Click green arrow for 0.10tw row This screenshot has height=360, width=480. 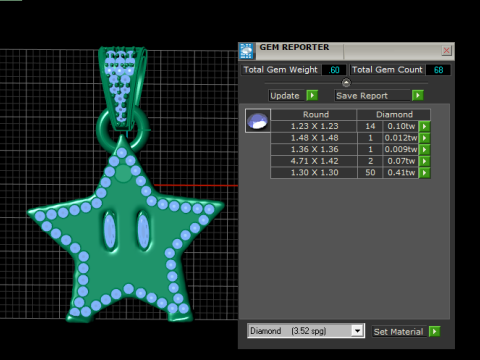click(424, 126)
